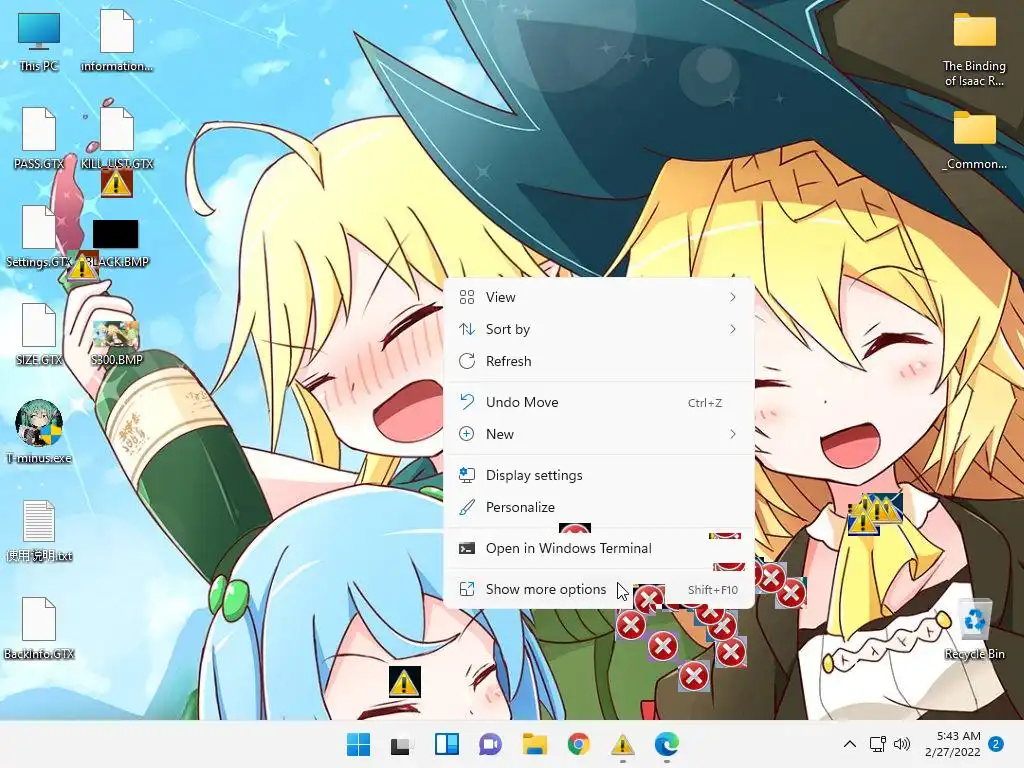Open the Windows Start menu
Image resolution: width=1024 pixels, height=768 pixels.
click(358, 744)
